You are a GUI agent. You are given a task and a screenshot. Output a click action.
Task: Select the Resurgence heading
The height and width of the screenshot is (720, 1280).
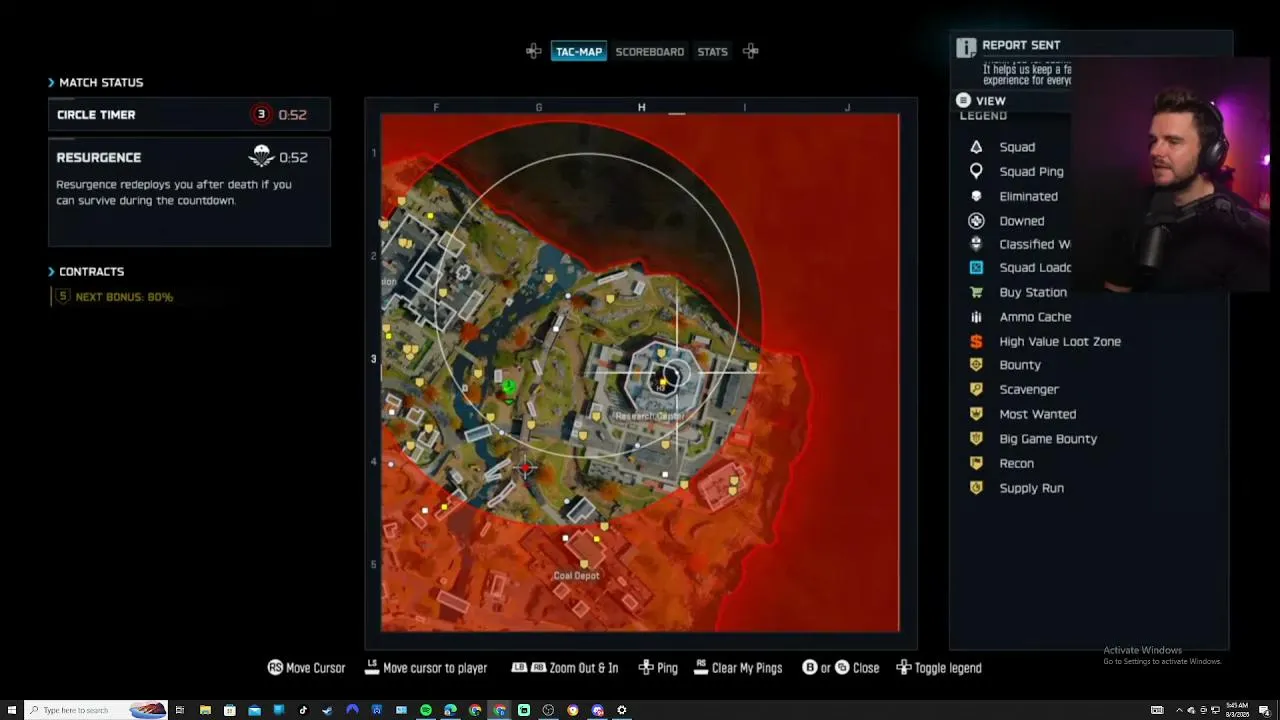click(x=99, y=157)
